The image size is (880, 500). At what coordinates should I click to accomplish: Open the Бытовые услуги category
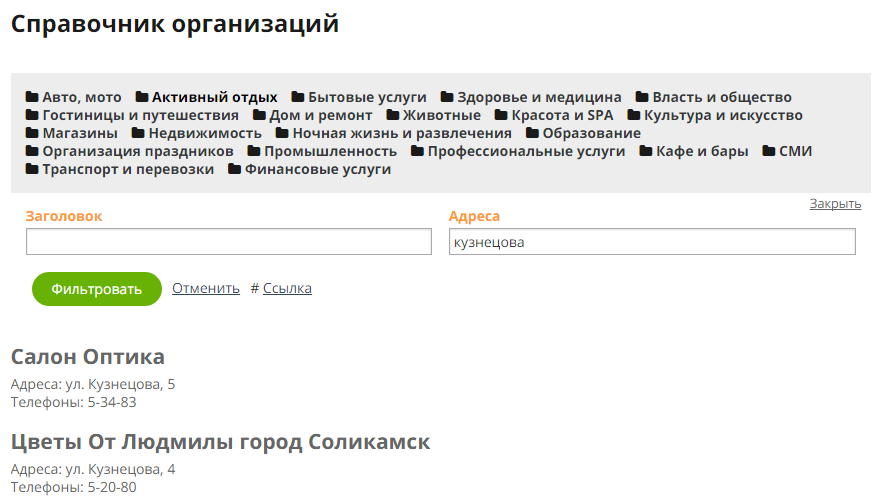pos(367,98)
